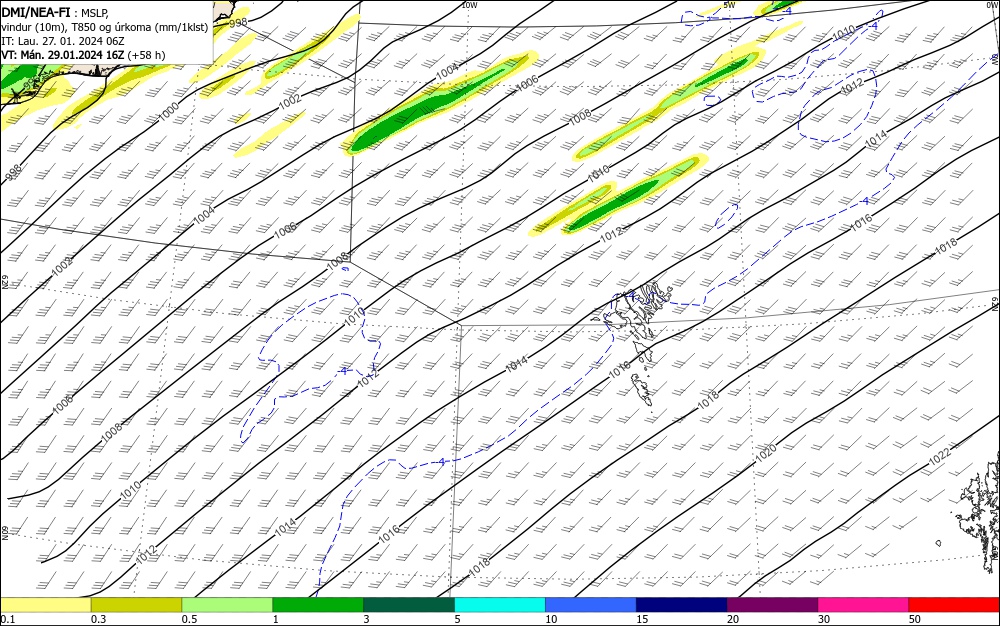
Task: Click the legend value "50"
Action: tap(915, 619)
